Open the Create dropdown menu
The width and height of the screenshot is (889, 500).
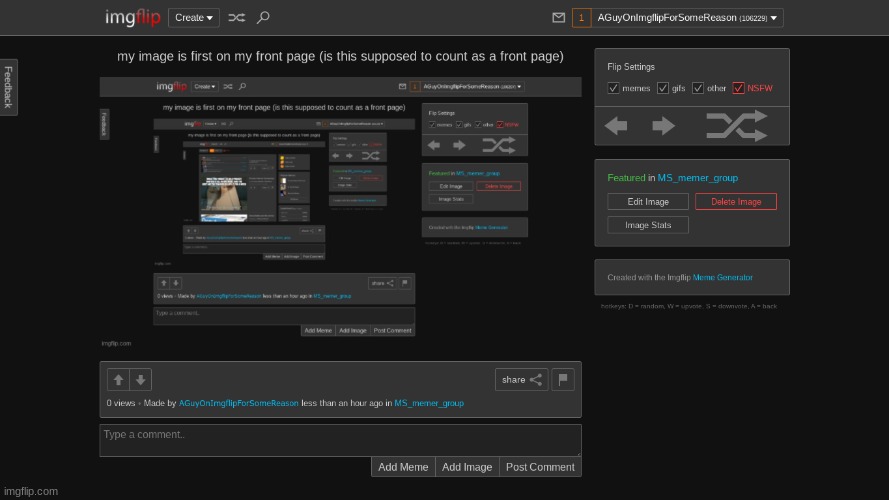[194, 18]
